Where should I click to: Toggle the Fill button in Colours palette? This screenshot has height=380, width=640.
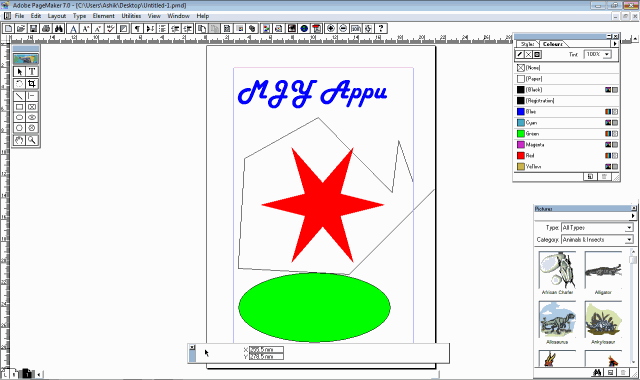pyautogui.click(x=529, y=54)
